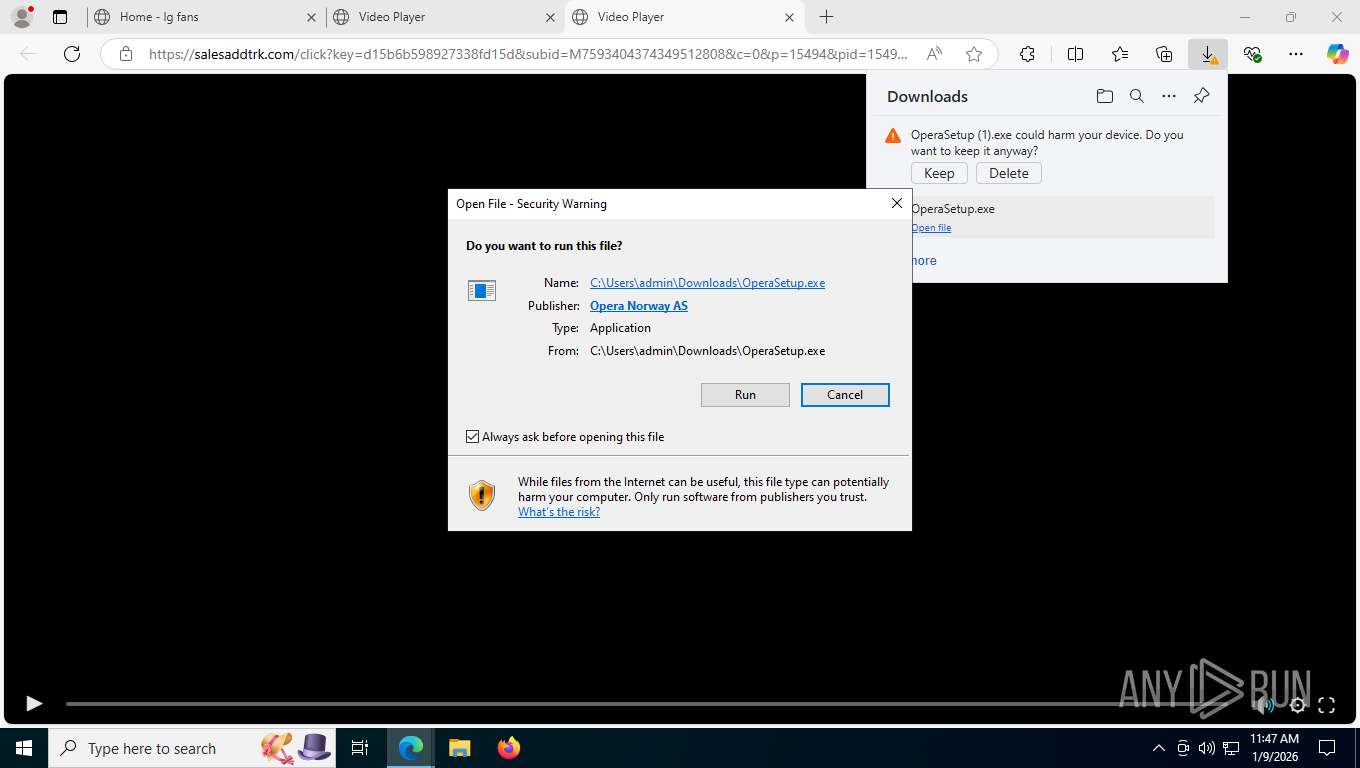Launch Firefox from taskbar
Image resolution: width=1360 pixels, height=768 pixels.
pyautogui.click(x=509, y=748)
